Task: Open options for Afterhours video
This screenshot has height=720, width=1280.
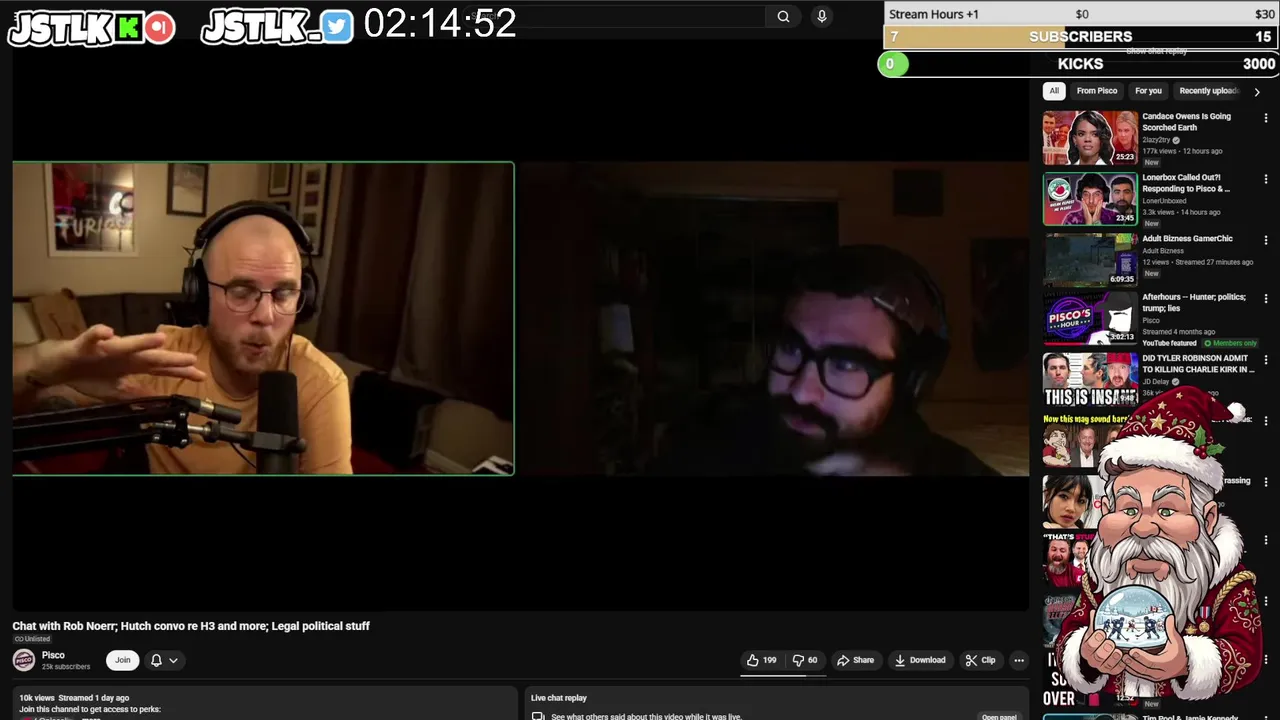Action: tap(1266, 300)
